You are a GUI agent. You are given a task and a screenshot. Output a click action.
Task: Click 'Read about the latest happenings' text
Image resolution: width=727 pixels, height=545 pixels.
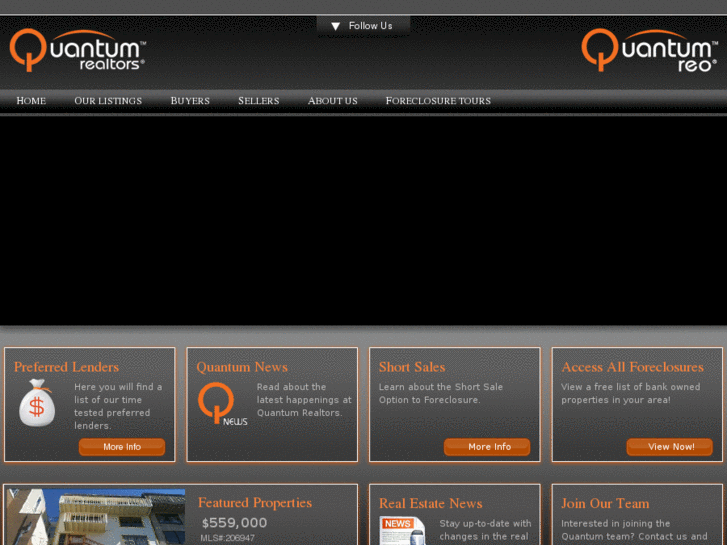pyautogui.click(x=304, y=400)
